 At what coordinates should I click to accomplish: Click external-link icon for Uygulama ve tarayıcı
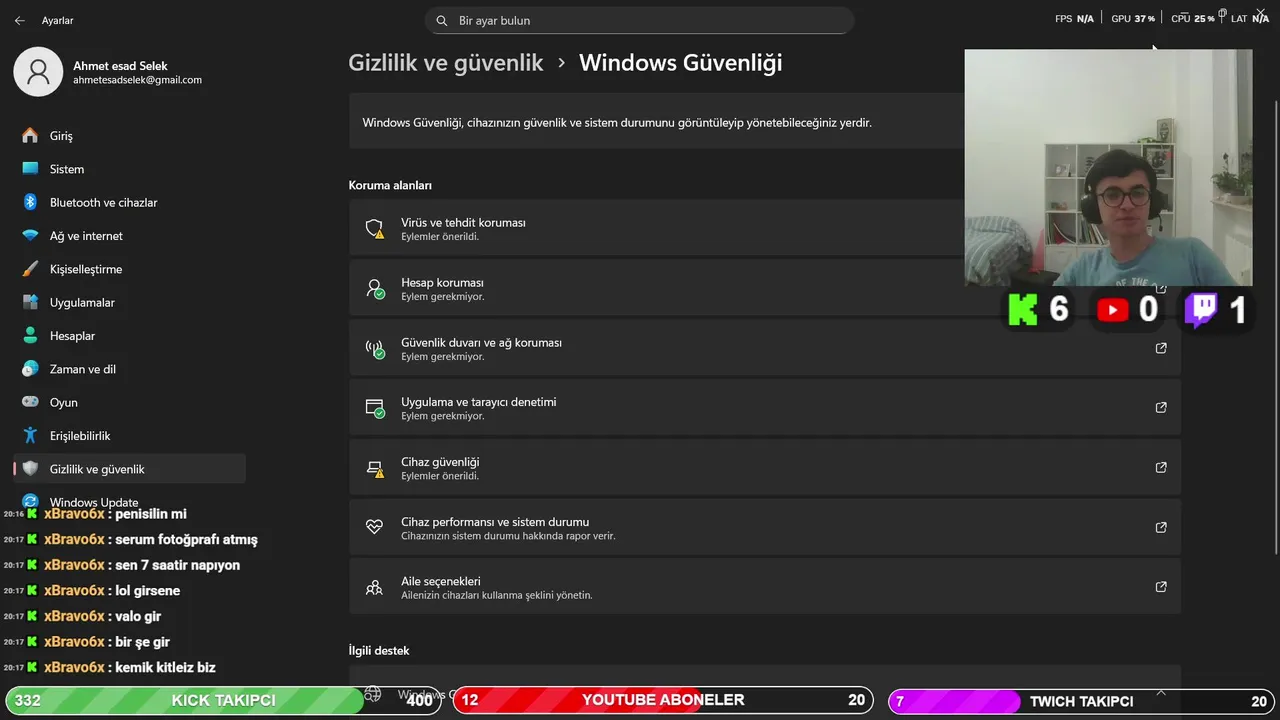click(x=1161, y=407)
